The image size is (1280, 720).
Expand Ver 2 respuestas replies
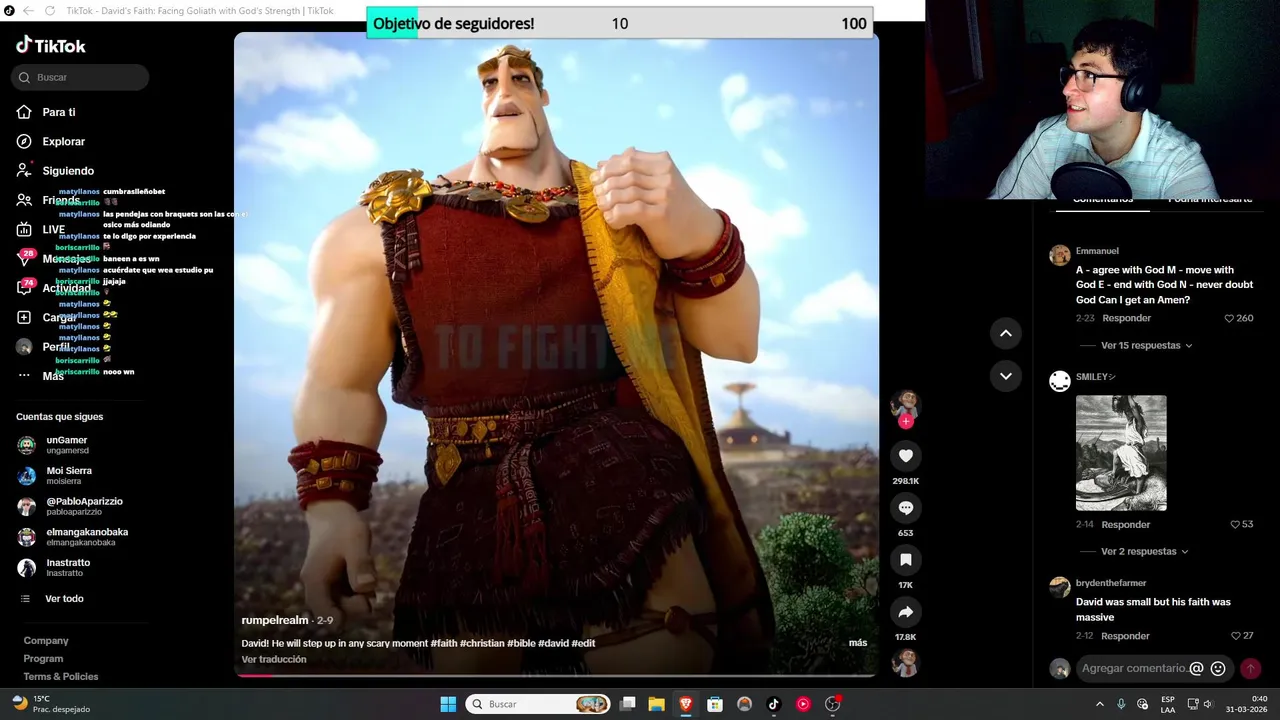(1145, 551)
